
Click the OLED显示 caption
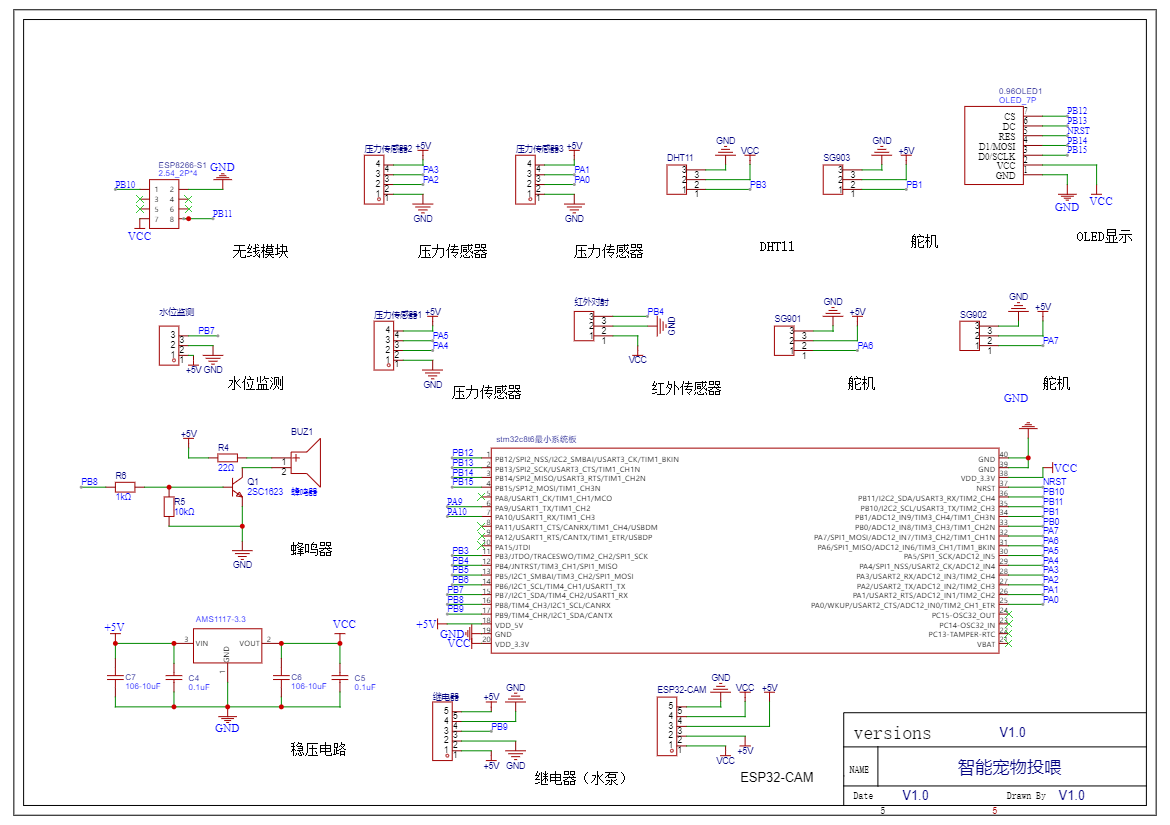click(1104, 236)
